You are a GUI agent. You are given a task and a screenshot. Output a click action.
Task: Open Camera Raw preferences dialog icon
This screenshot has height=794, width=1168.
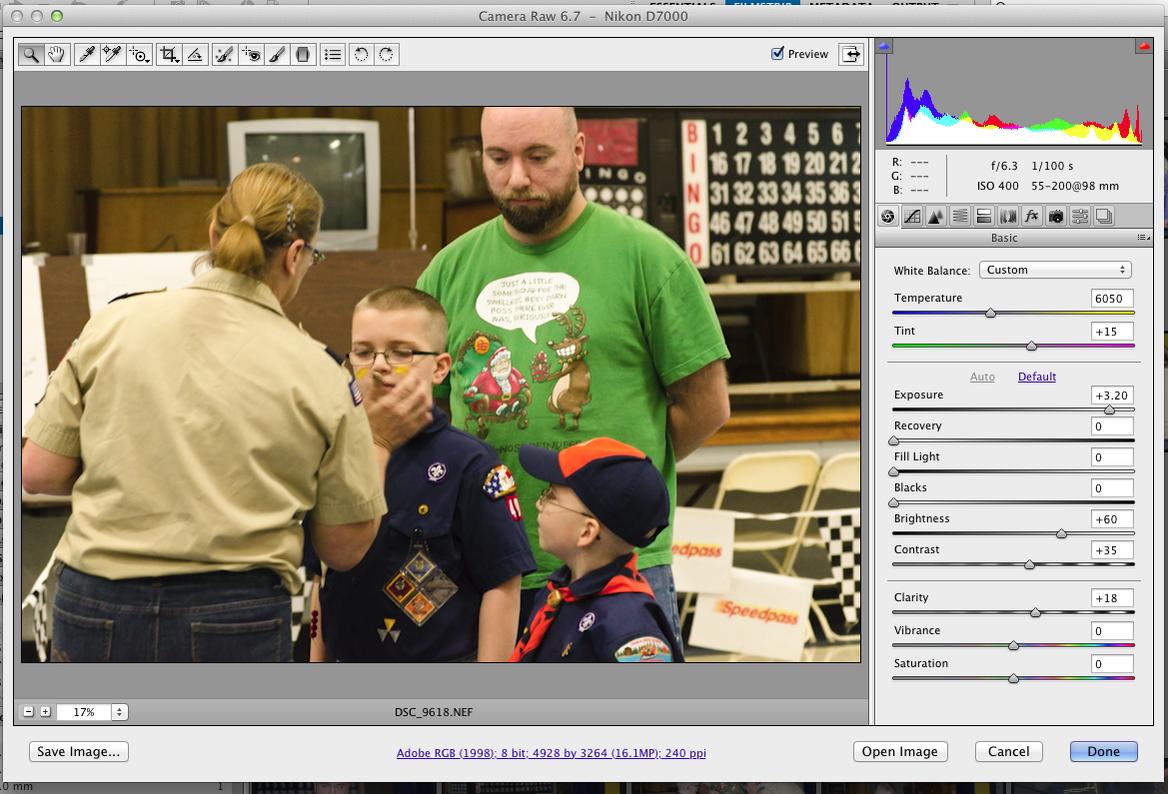(333, 55)
